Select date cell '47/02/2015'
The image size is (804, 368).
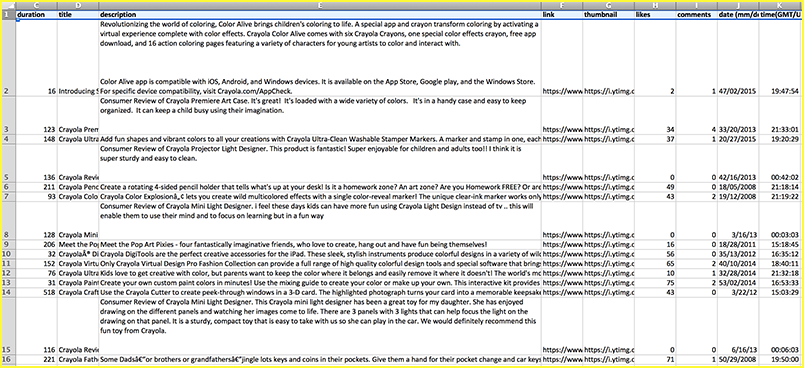tap(738, 58)
